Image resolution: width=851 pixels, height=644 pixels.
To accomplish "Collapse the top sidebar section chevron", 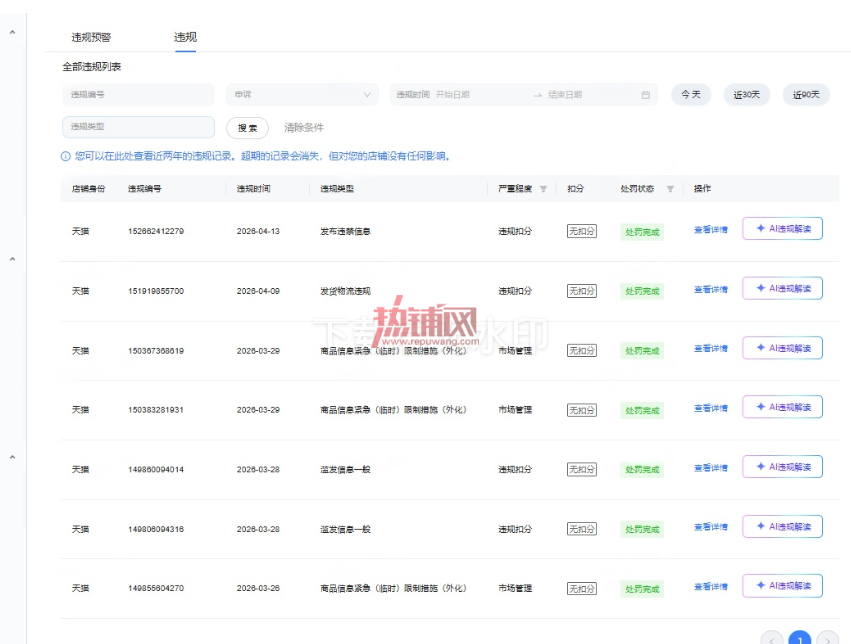I will click(x=12, y=33).
